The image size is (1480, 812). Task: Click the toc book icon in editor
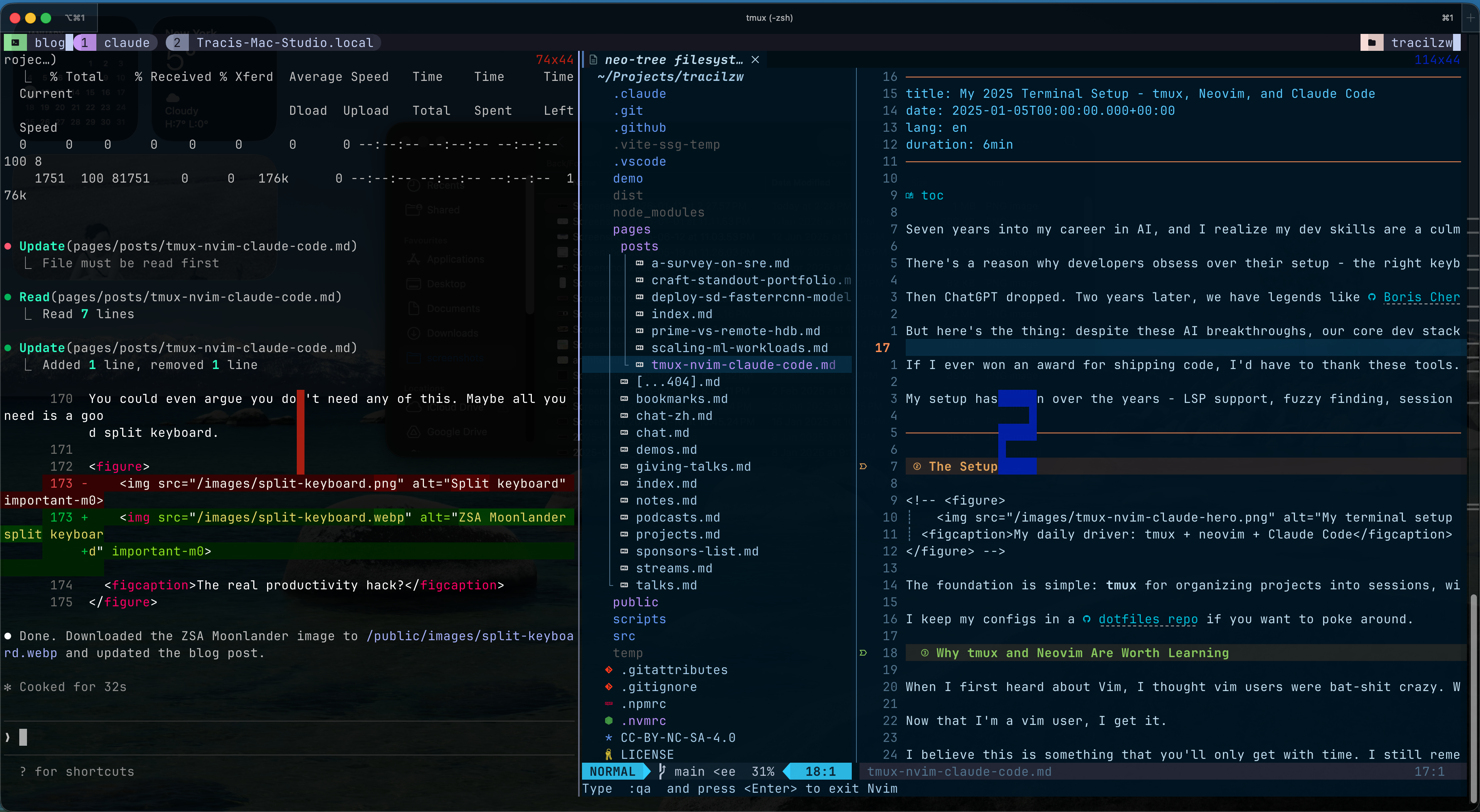pyautogui.click(x=910, y=196)
